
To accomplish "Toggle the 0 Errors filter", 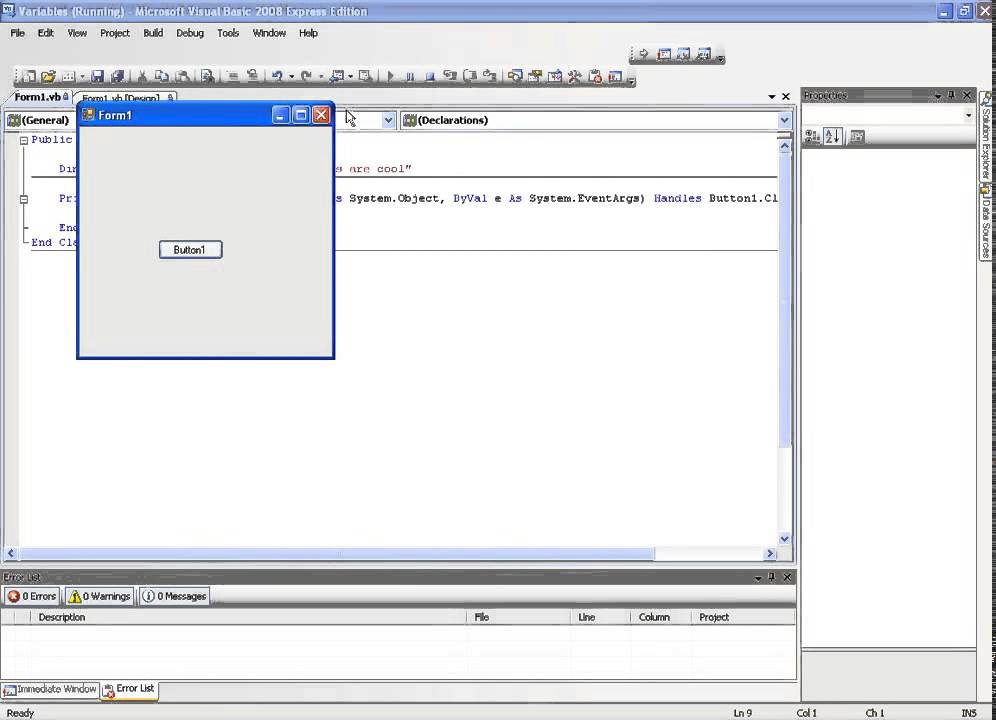I will (x=32, y=596).
